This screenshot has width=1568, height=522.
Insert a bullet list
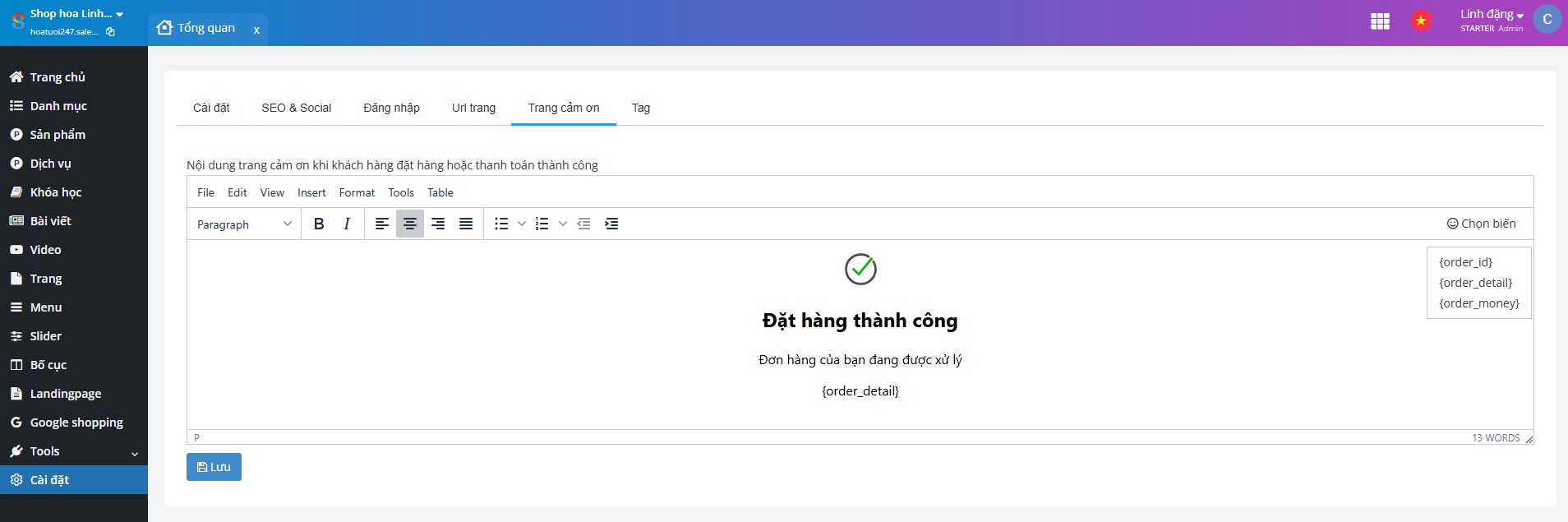pyautogui.click(x=501, y=224)
